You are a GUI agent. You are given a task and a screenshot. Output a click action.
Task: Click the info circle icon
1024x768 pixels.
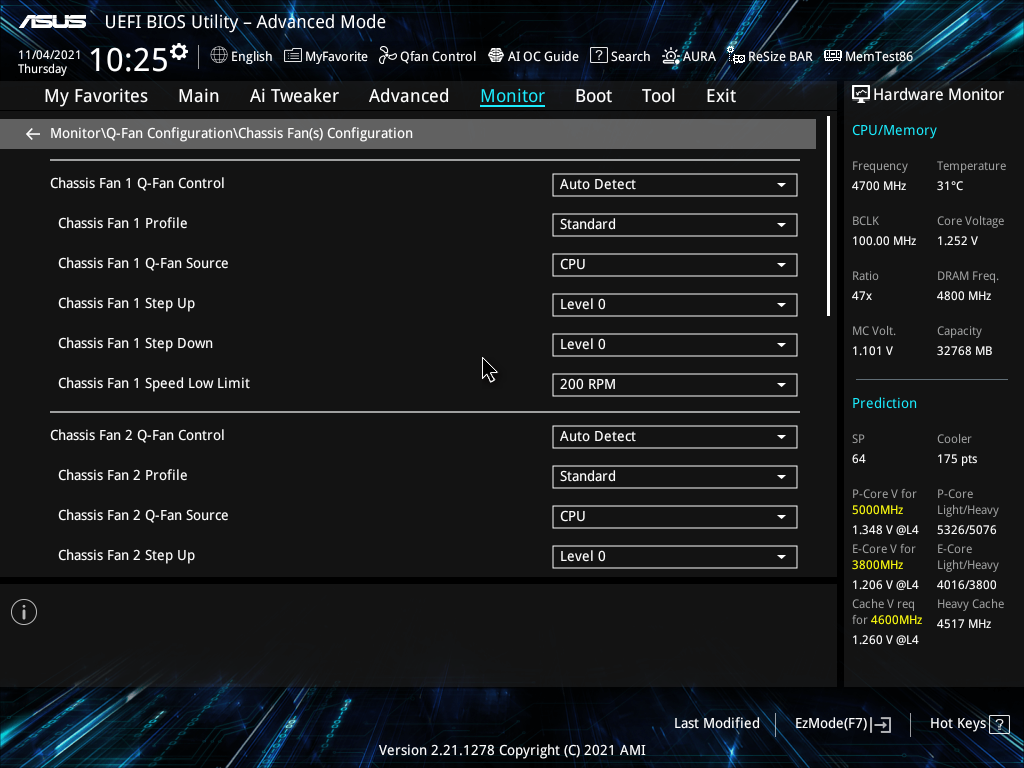24,612
